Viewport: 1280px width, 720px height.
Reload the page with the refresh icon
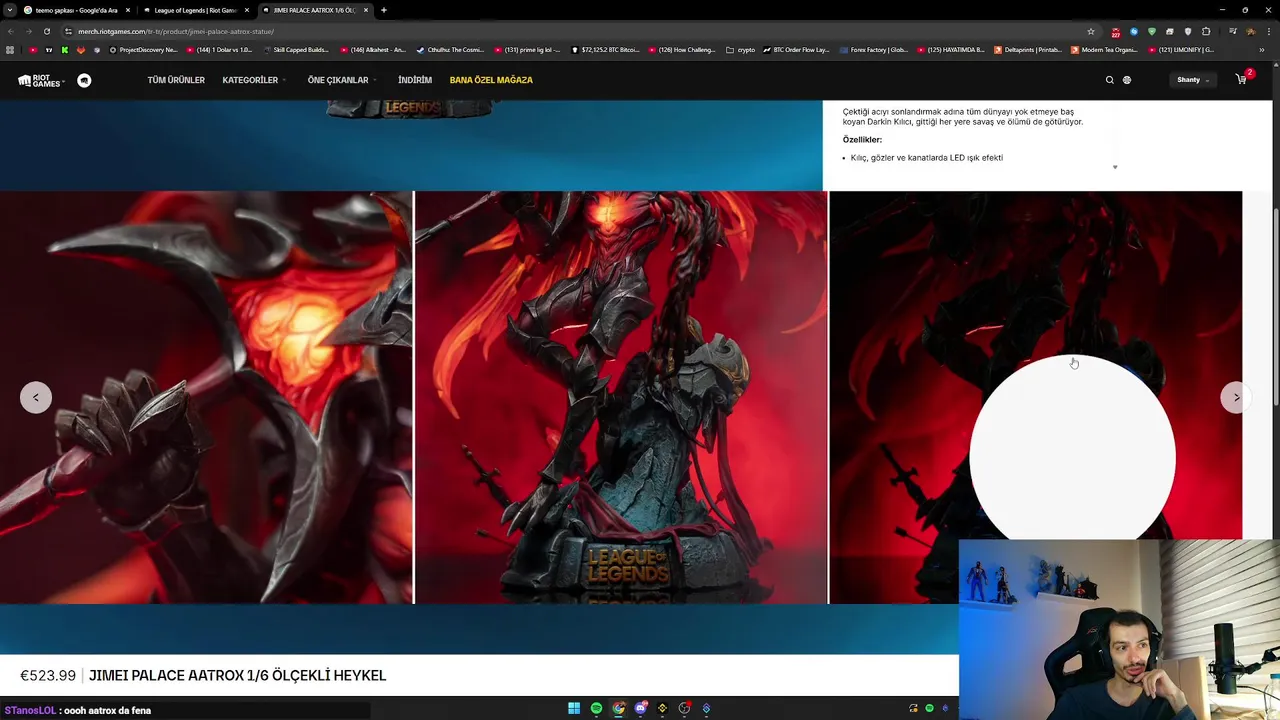click(x=46, y=31)
